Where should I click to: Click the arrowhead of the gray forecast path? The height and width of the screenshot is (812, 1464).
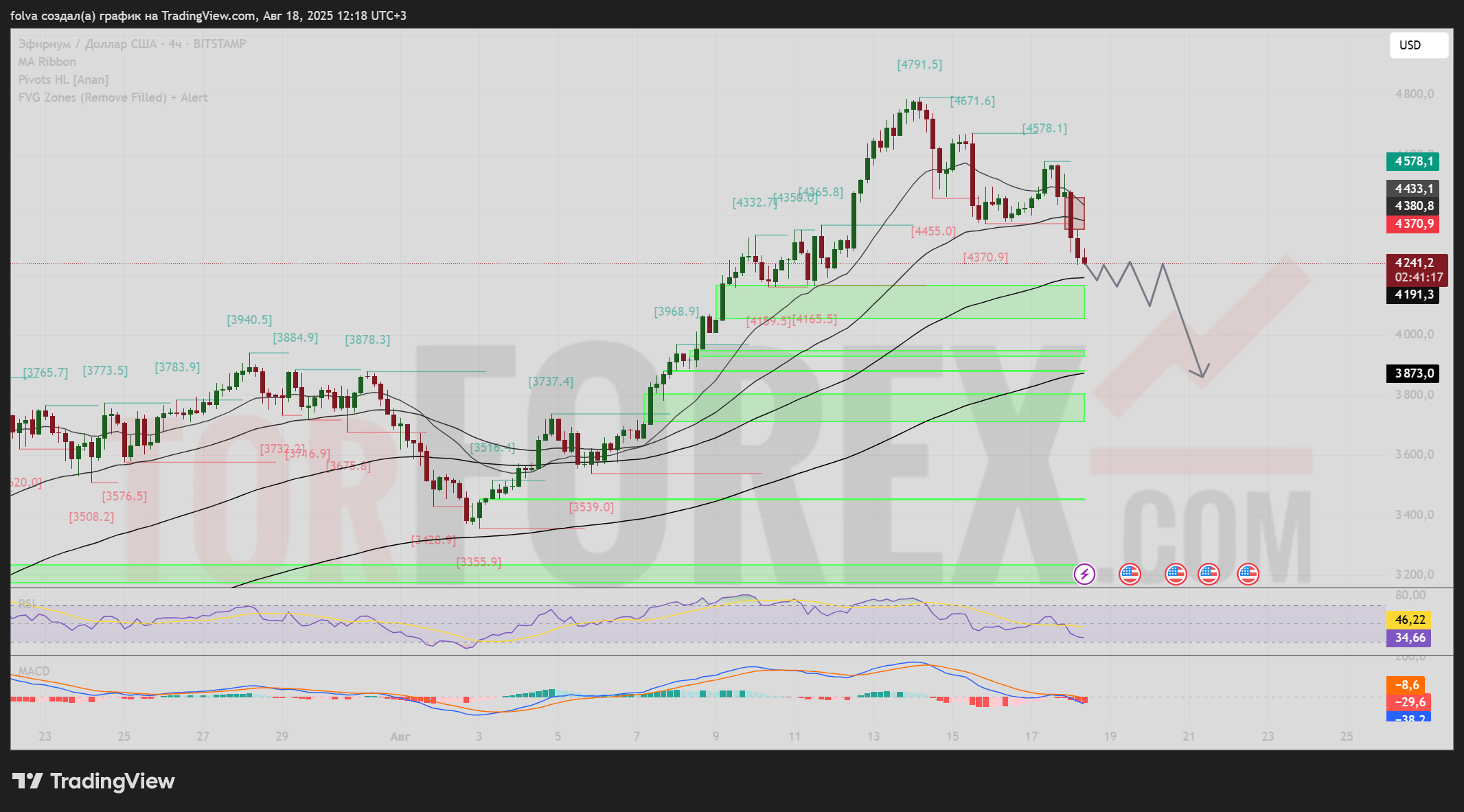point(1202,375)
